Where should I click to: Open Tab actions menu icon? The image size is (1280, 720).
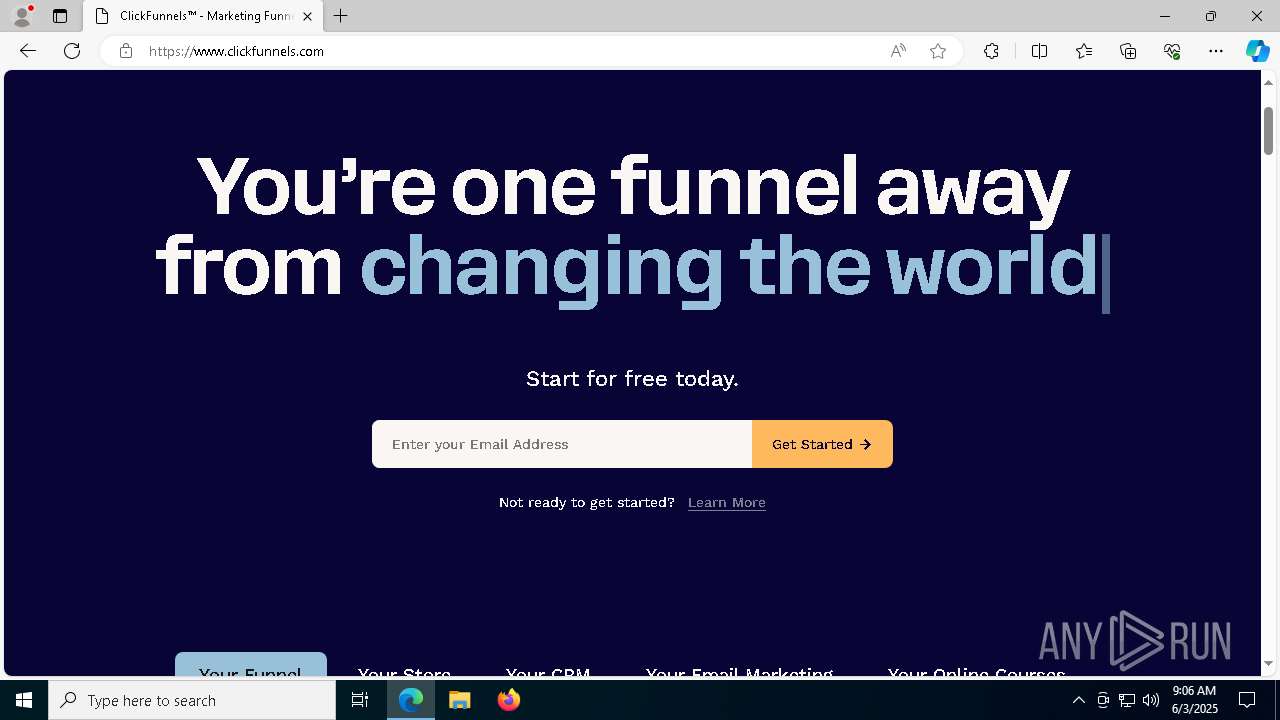pos(60,16)
